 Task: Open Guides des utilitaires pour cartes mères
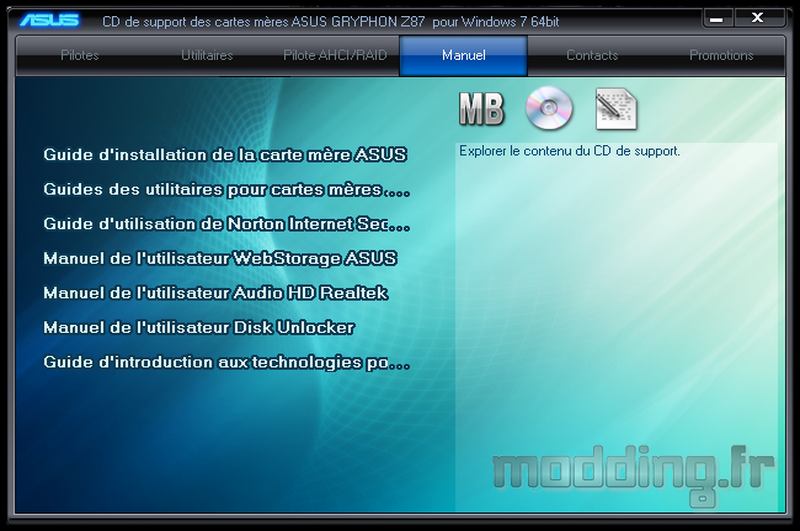coord(227,189)
